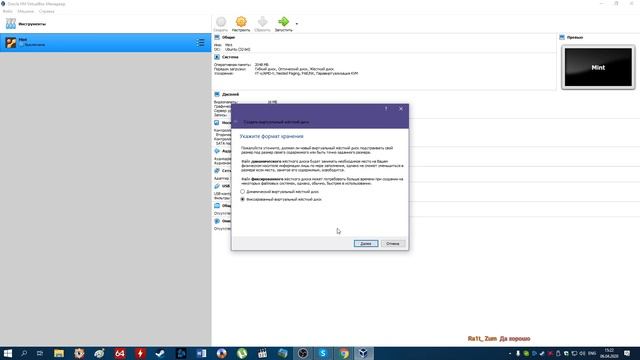Image resolution: width=640 pixels, height=360 pixels.
Task: Click the Далее (Next) button
Action: click(366, 244)
